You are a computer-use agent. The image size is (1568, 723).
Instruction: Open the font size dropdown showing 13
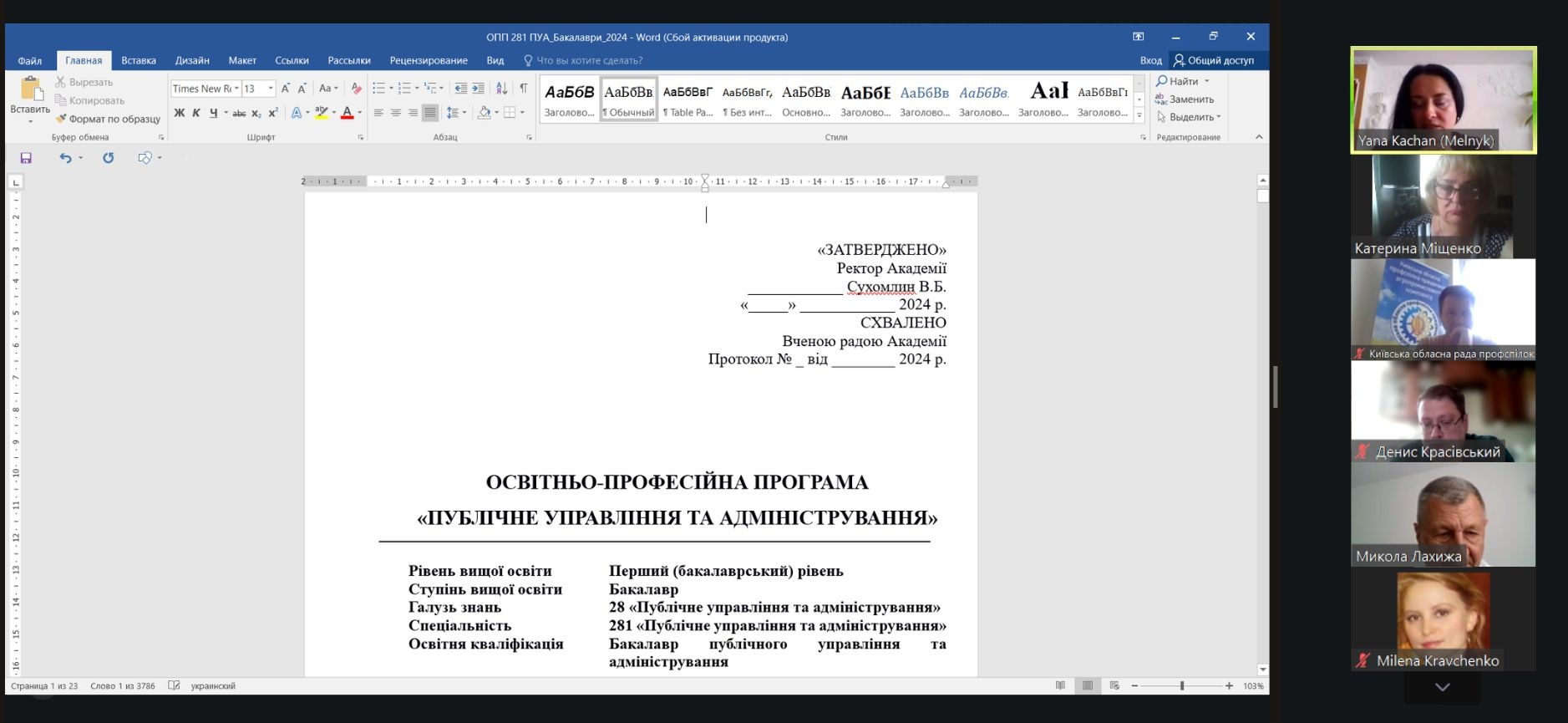click(271, 88)
